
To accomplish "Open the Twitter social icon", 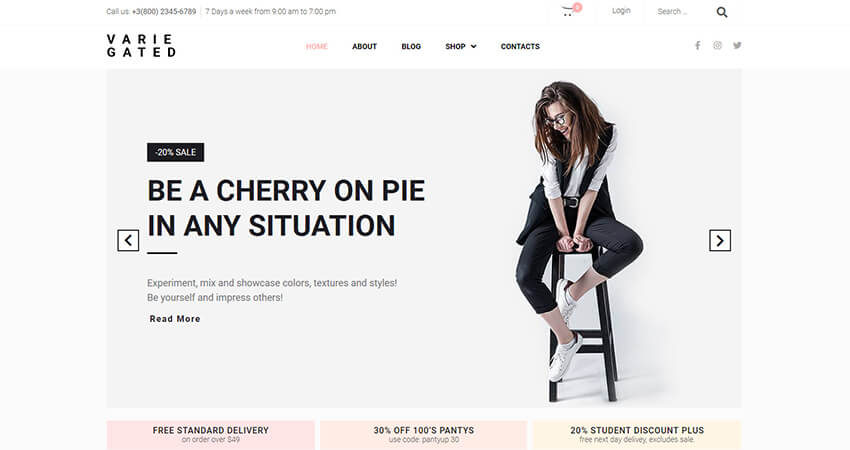I will click(737, 46).
